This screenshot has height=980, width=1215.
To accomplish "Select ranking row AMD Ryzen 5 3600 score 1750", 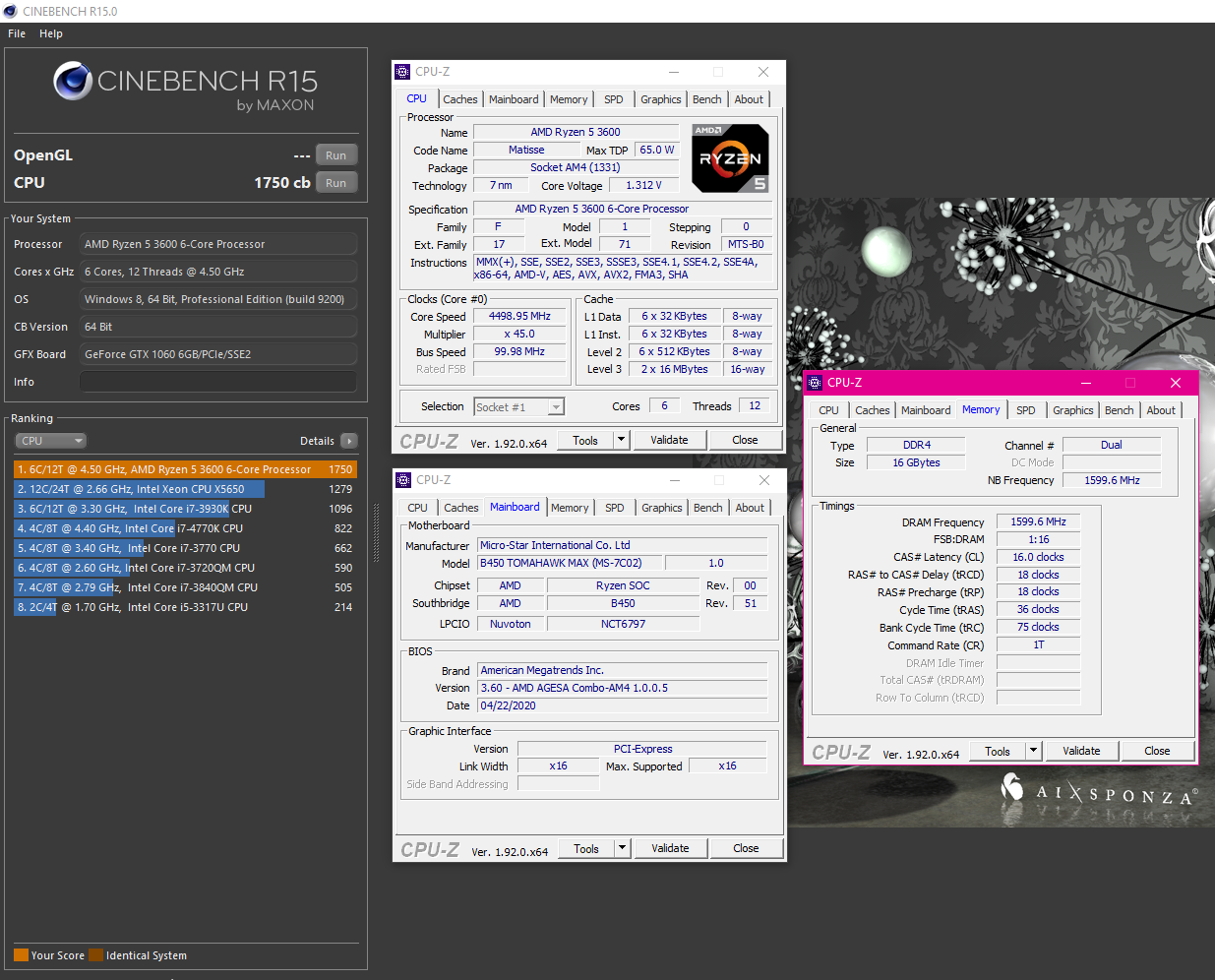I will coord(185,469).
